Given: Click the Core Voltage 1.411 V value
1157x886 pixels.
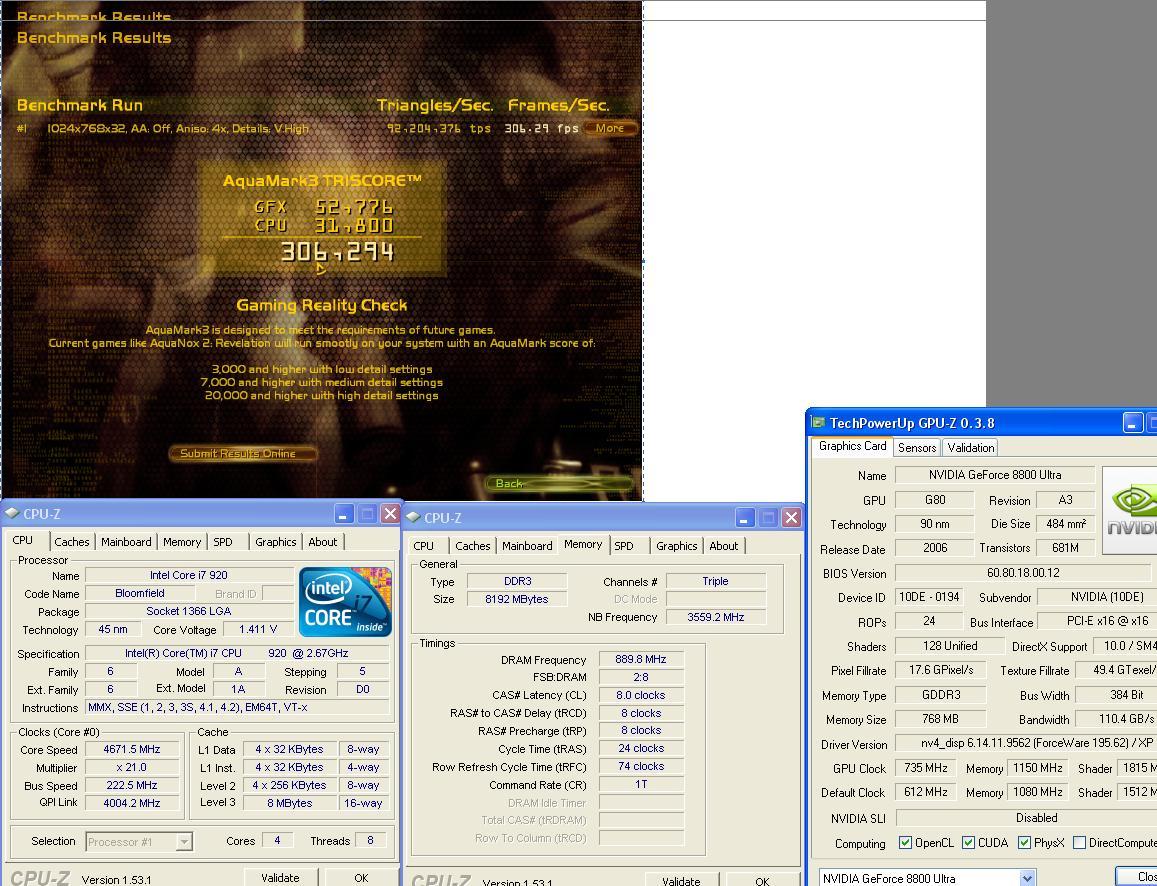Looking at the screenshot, I should point(258,629).
